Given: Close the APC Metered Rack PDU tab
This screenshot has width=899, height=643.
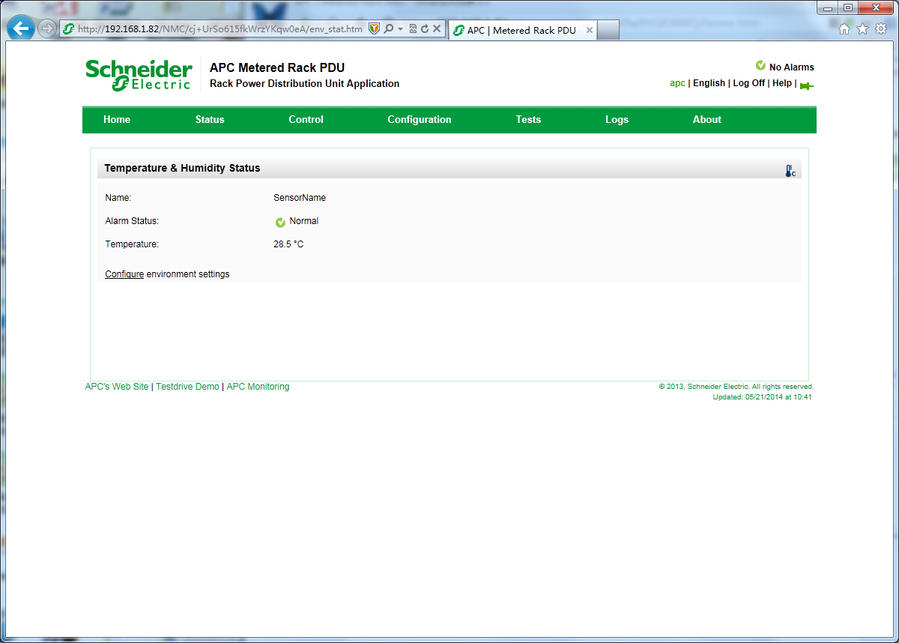Looking at the screenshot, I should (589, 30).
